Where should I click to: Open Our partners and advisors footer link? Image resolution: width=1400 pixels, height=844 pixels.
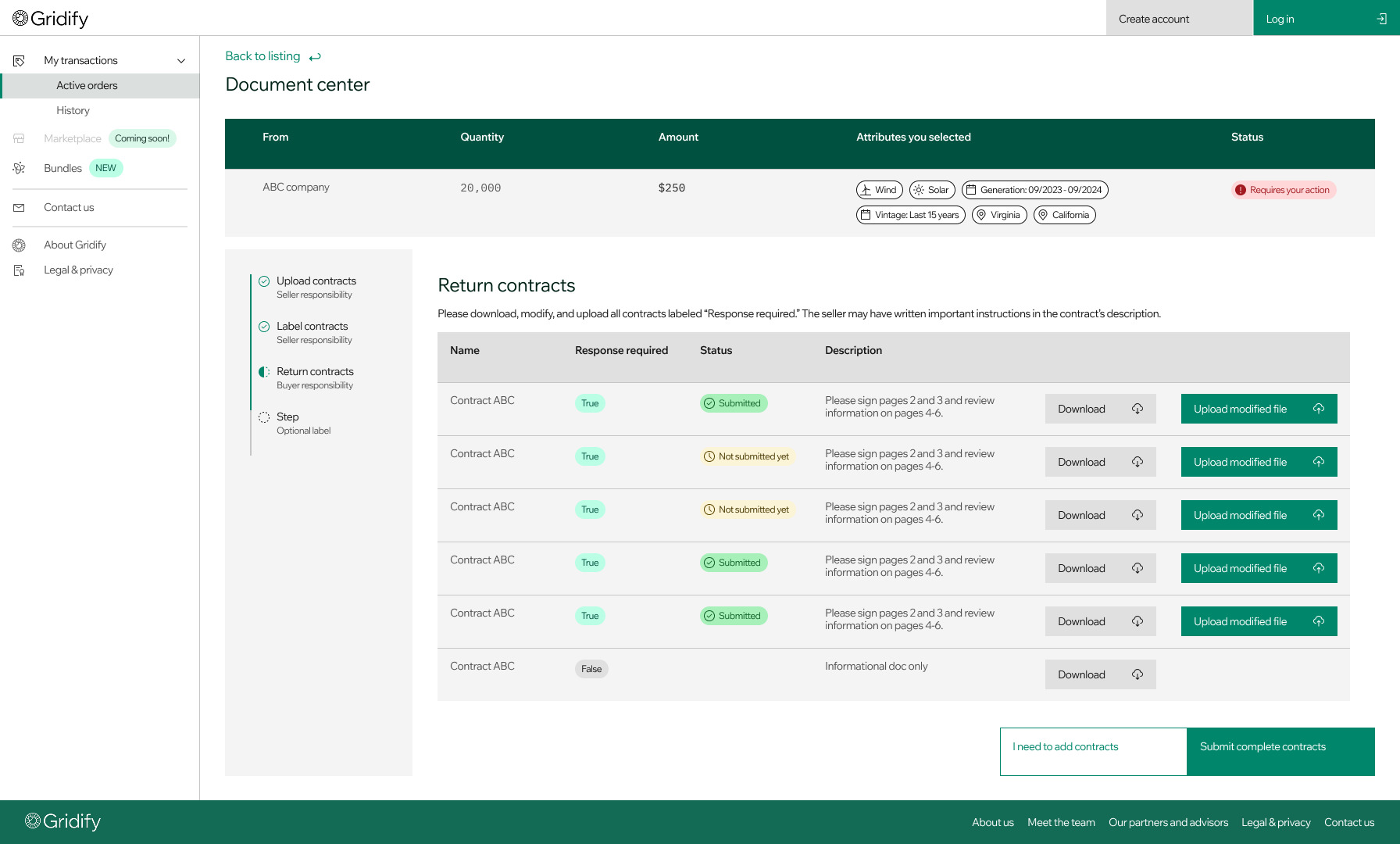1168,822
